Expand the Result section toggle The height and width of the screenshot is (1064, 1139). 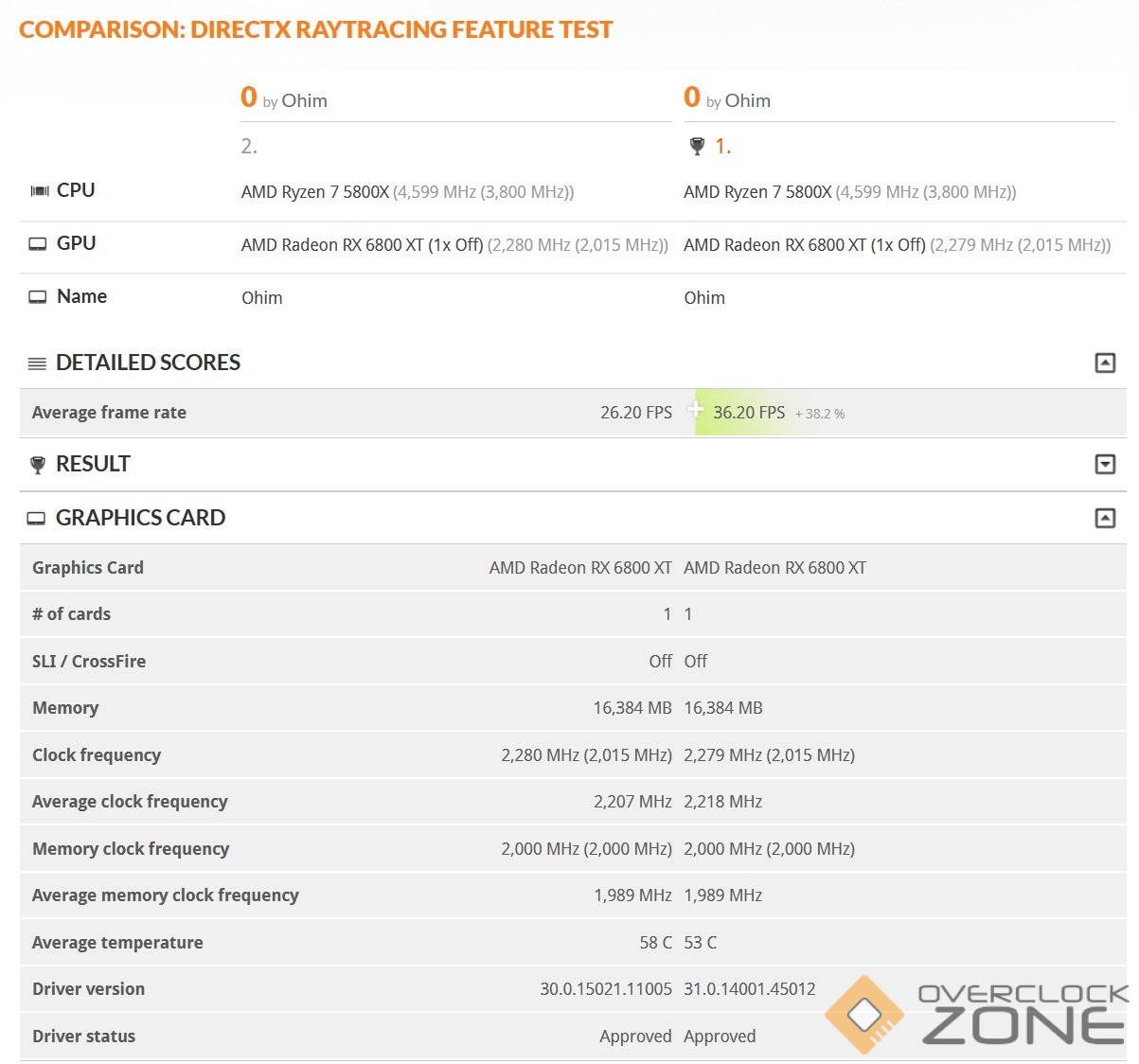coord(1105,464)
